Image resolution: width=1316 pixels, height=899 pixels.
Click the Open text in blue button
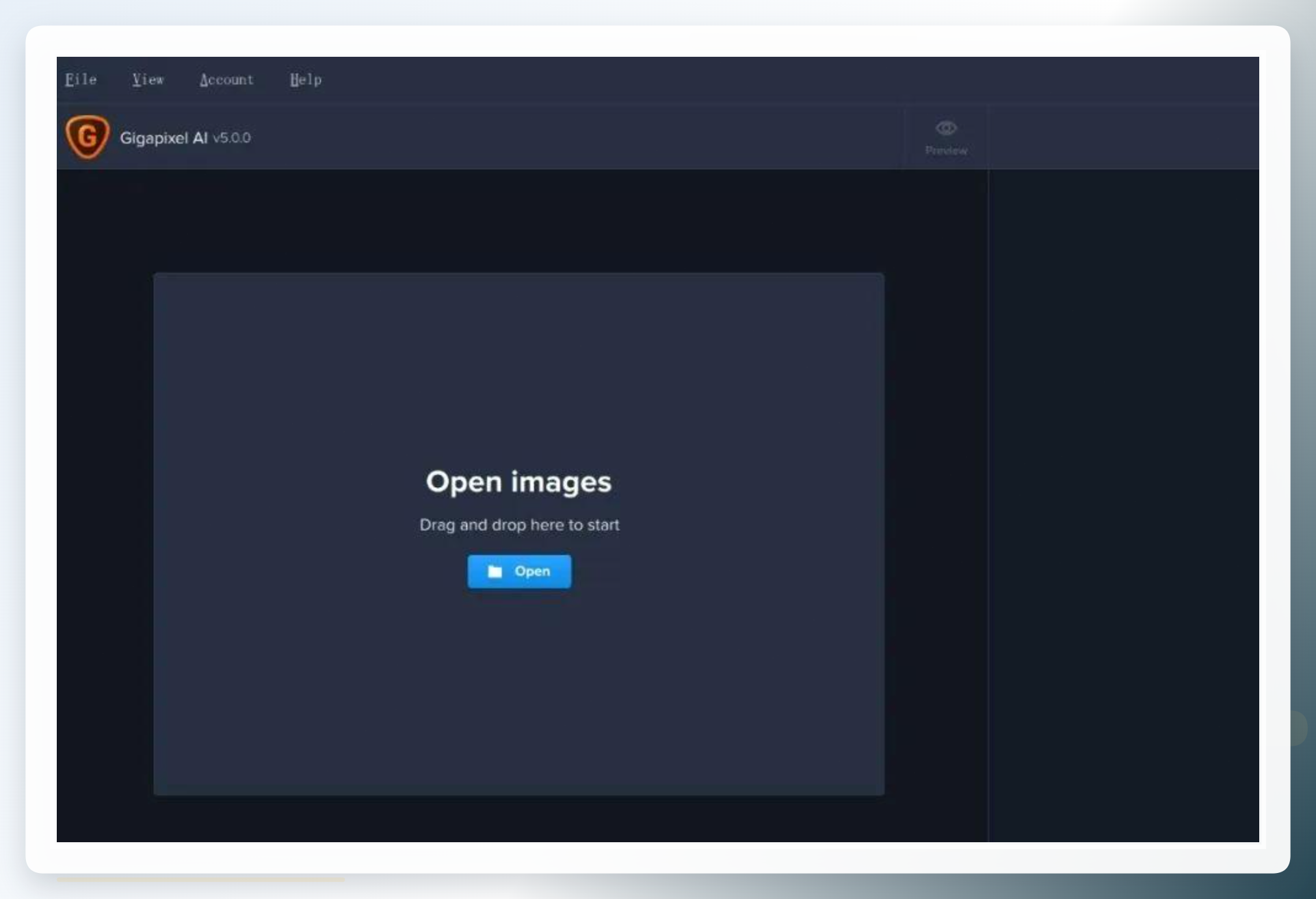[x=532, y=571]
